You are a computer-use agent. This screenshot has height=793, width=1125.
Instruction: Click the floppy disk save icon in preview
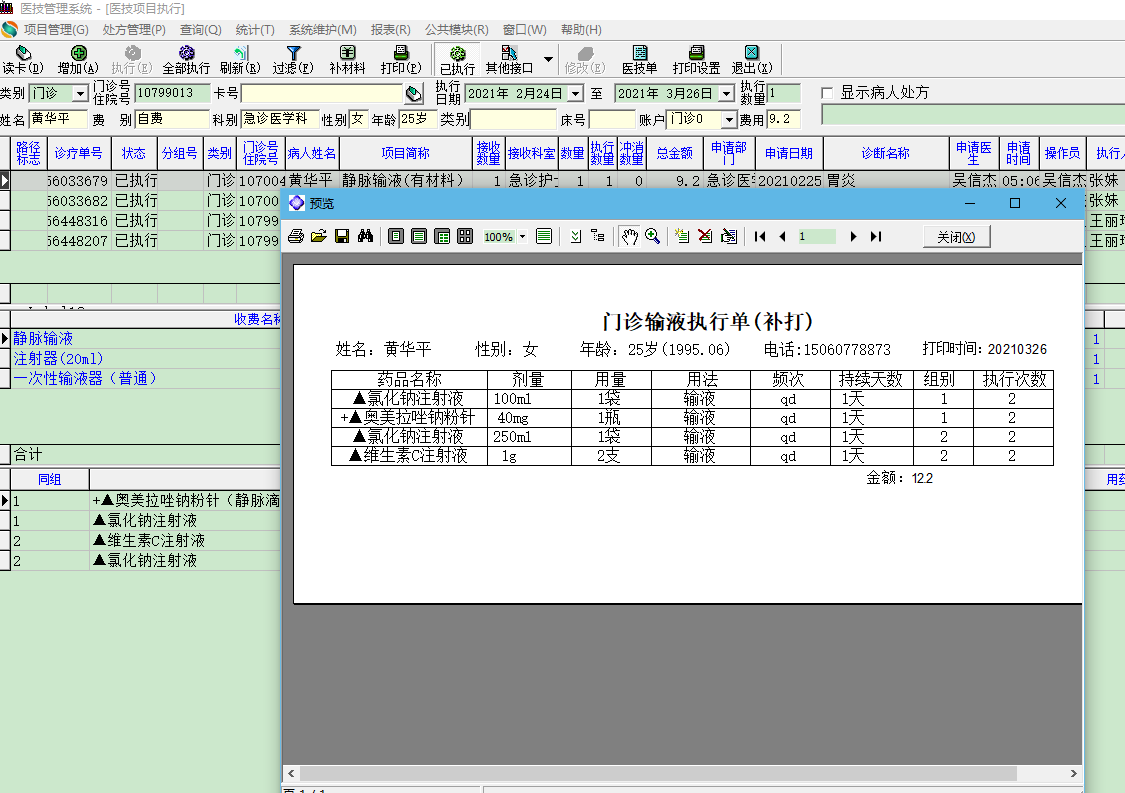pyautogui.click(x=342, y=236)
